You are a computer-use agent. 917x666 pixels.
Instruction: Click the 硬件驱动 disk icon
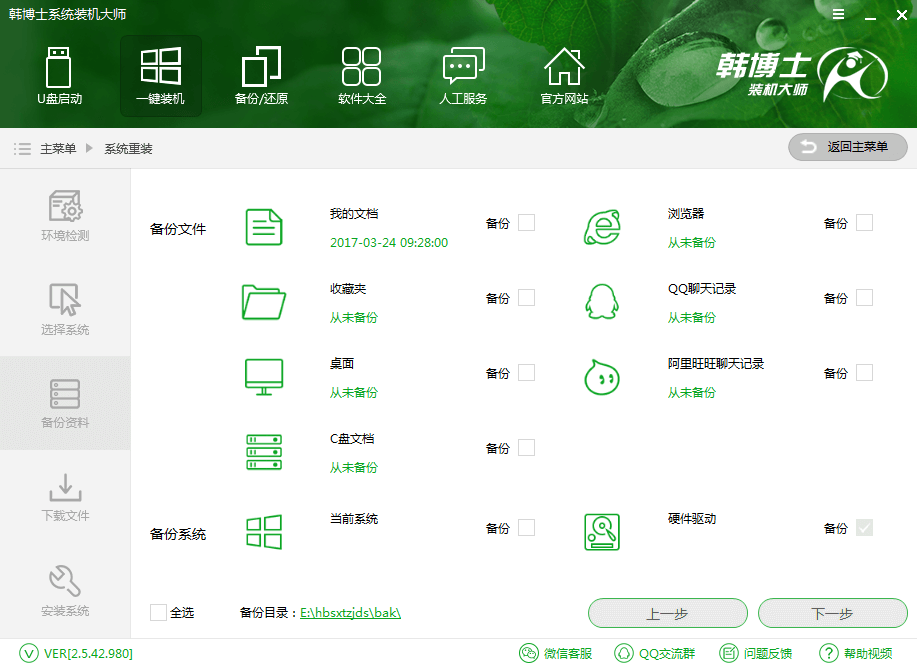pos(602,532)
